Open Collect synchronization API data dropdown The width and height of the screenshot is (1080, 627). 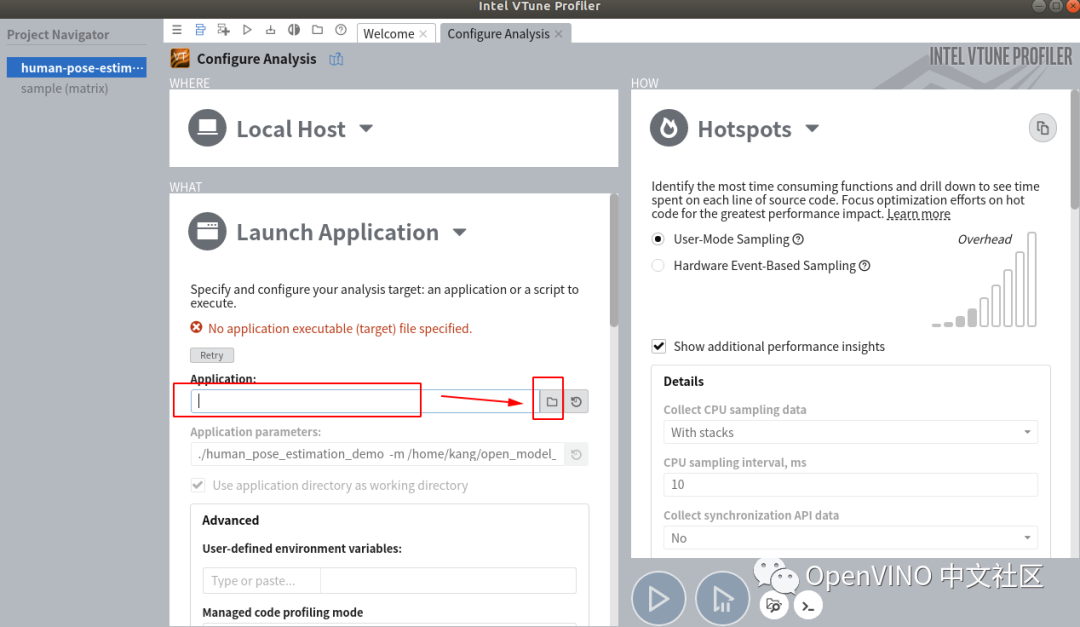[851, 538]
